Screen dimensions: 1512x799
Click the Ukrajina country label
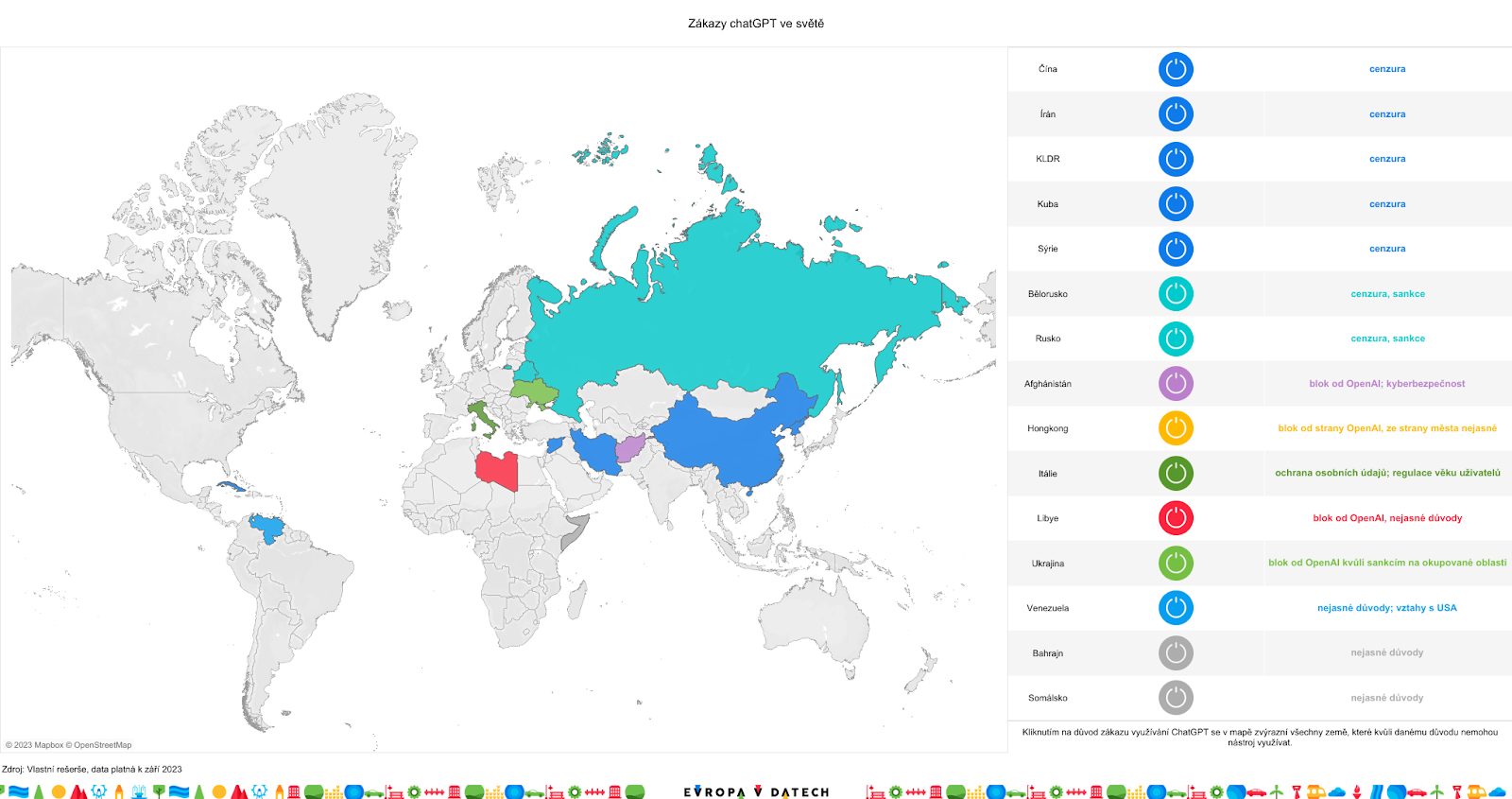[x=1048, y=564]
